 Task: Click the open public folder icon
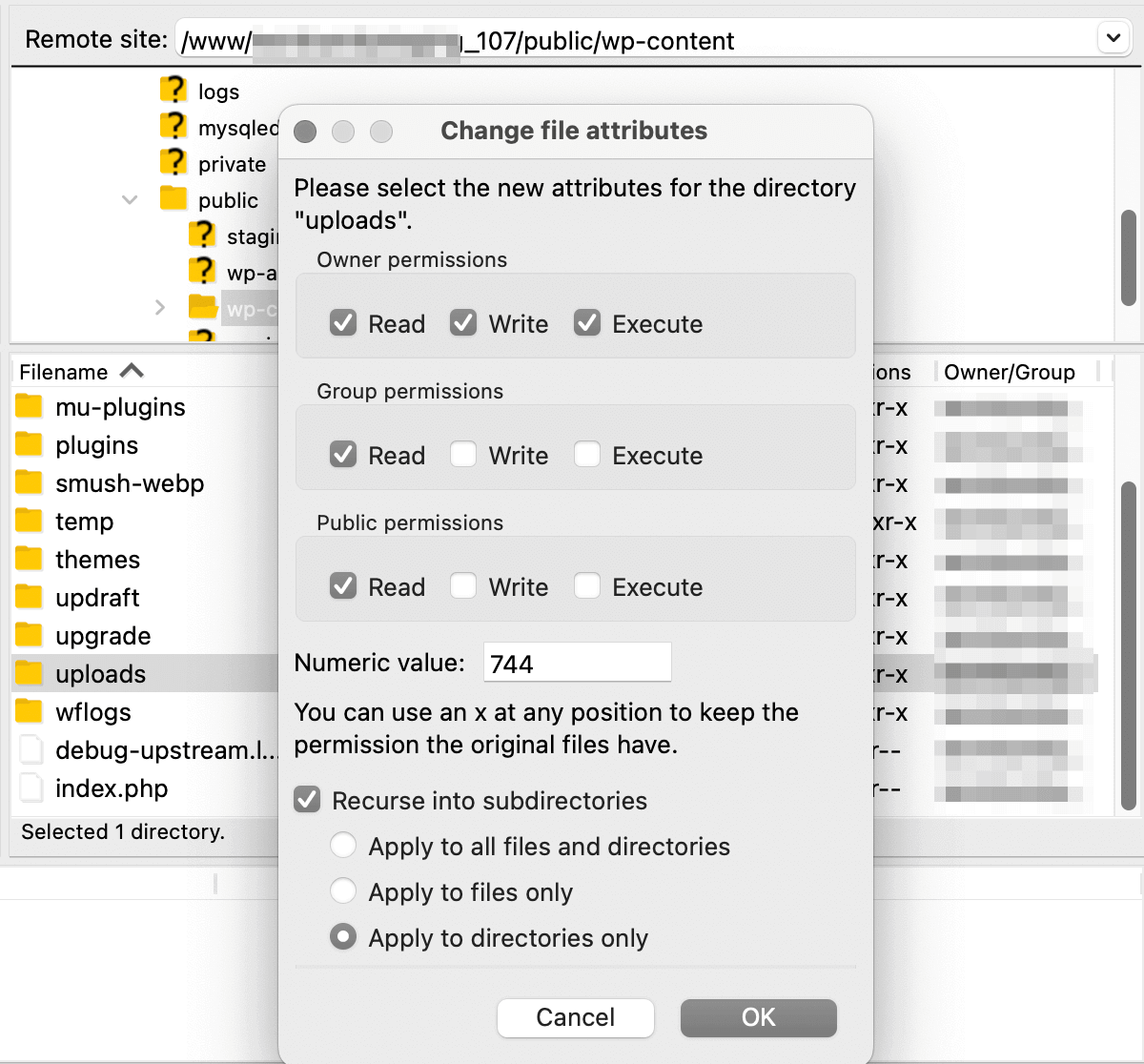tap(174, 199)
